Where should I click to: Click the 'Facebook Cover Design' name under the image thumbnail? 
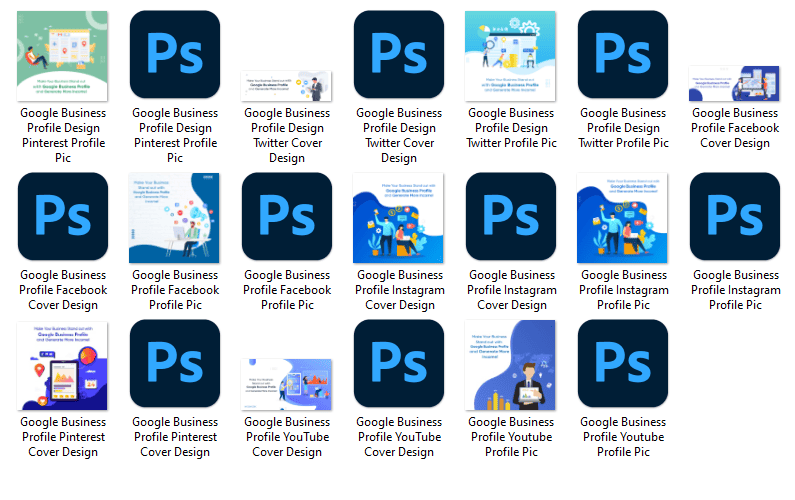click(735, 128)
